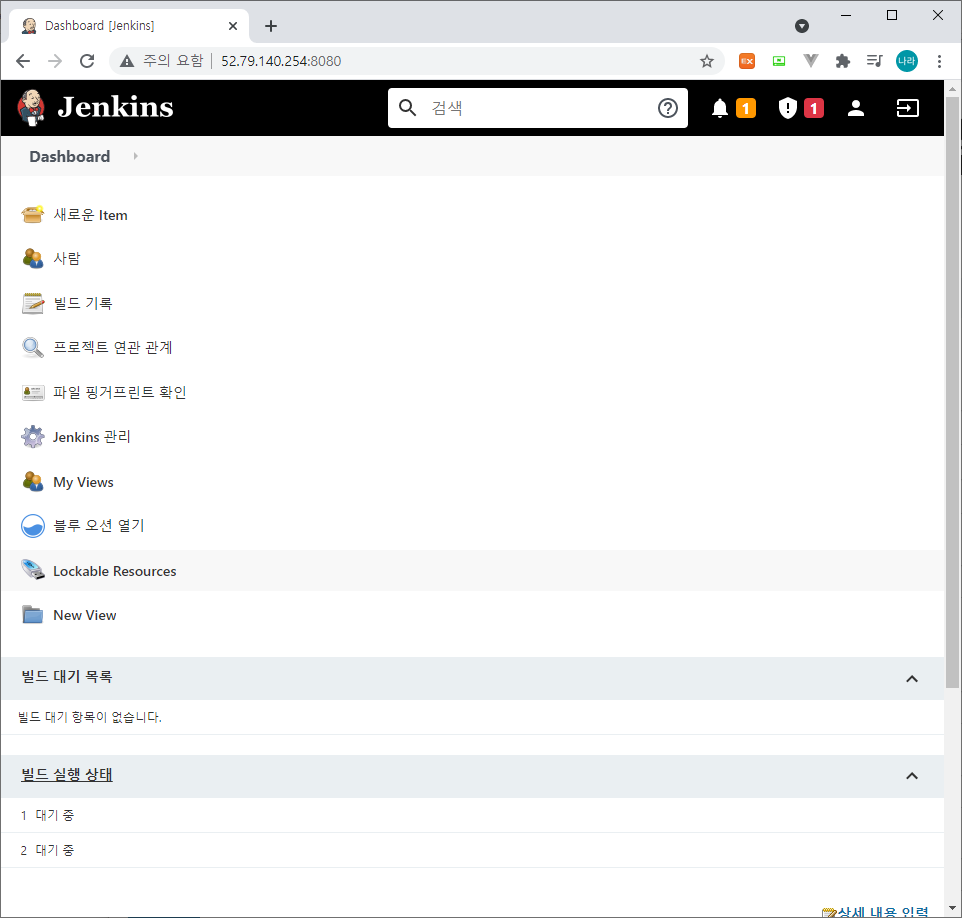Click the browser address bar URL
The image size is (962, 918).
(x=281, y=61)
